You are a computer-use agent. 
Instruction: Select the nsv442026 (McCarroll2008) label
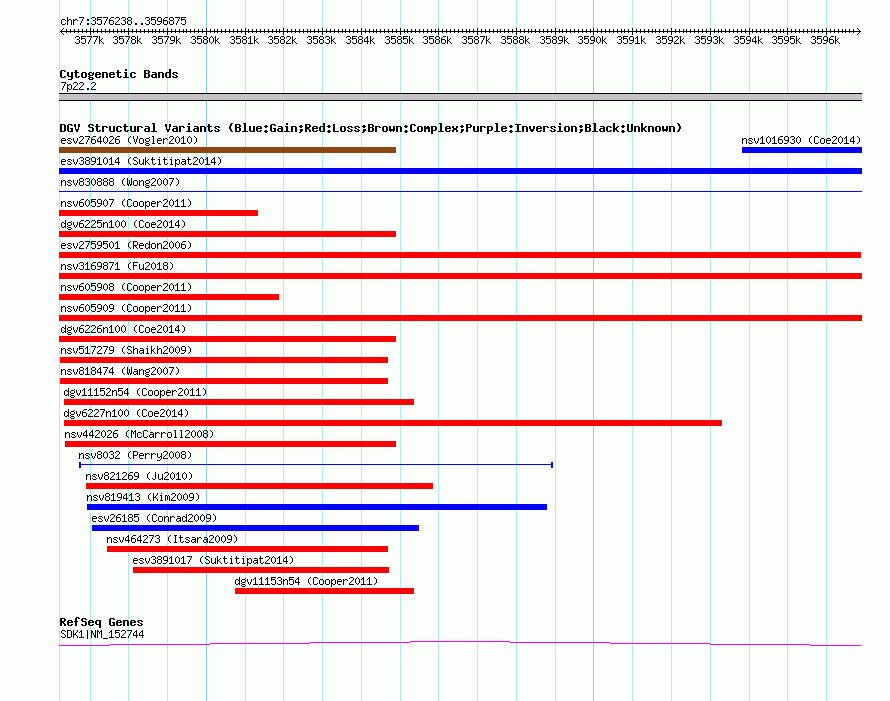point(139,434)
